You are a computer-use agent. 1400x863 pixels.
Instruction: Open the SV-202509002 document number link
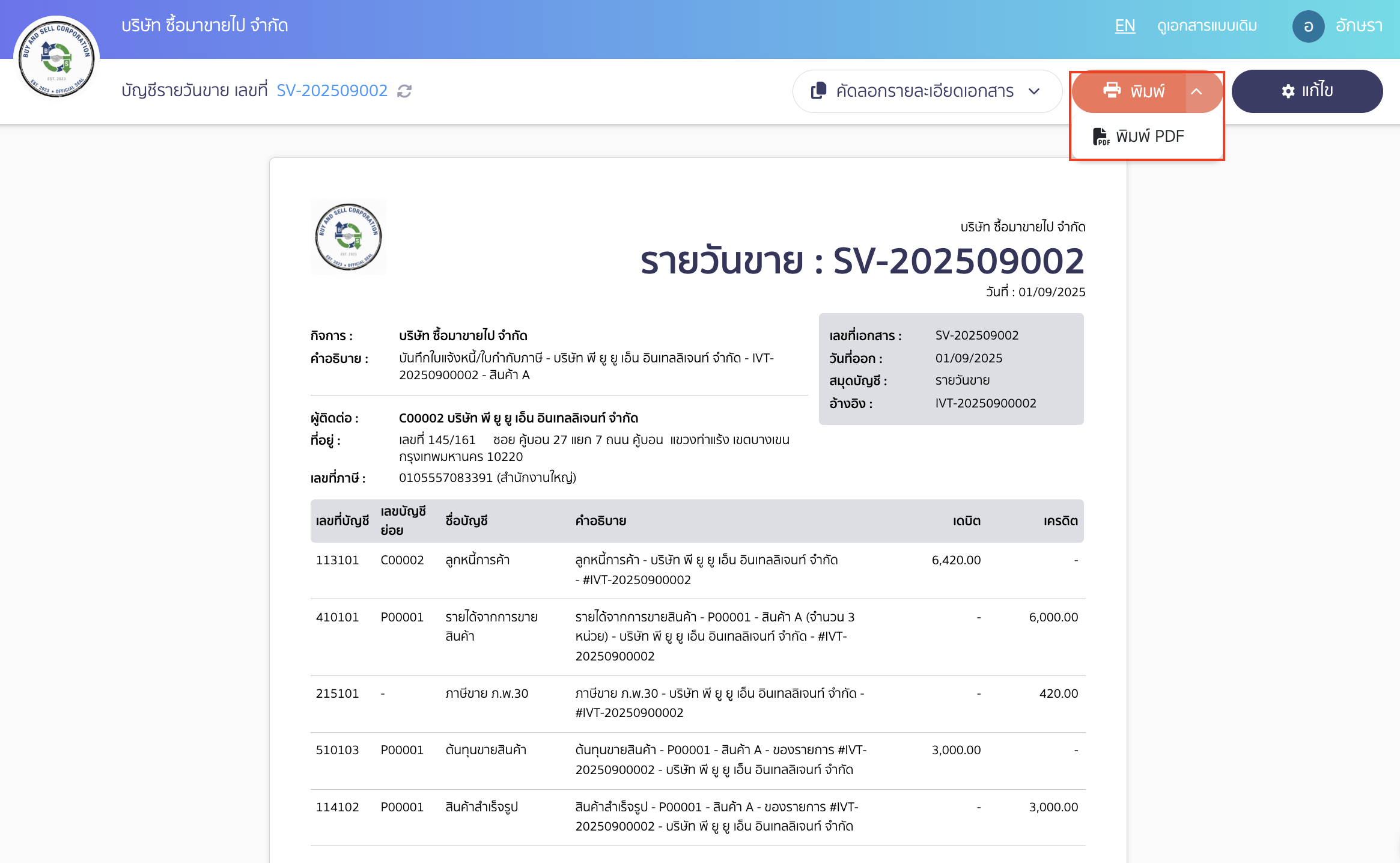332,90
